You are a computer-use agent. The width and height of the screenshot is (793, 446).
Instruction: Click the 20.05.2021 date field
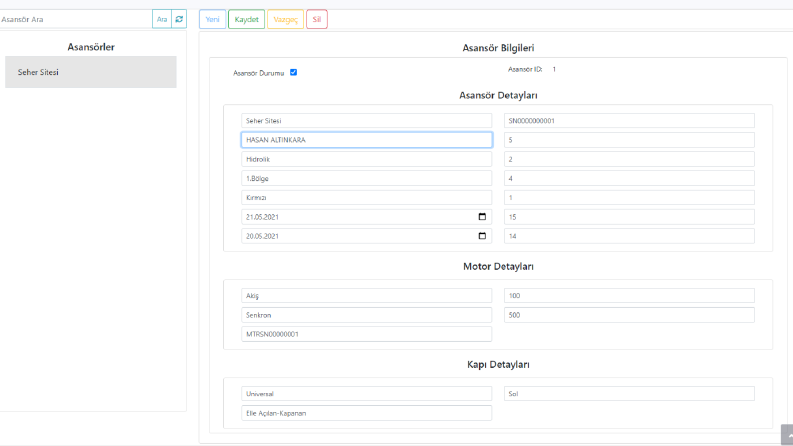[x=366, y=236]
